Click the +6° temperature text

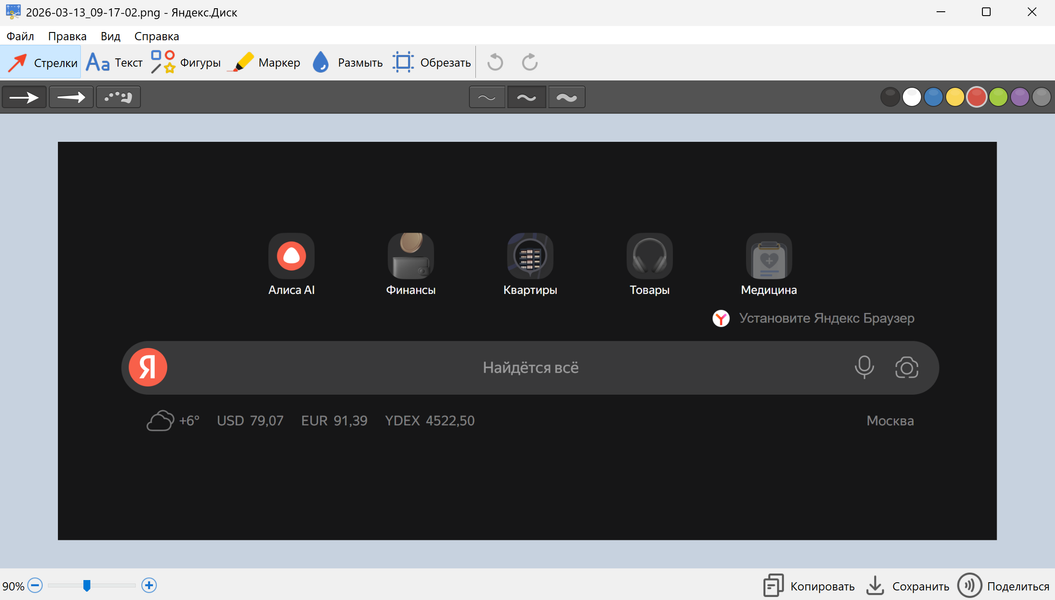point(189,421)
